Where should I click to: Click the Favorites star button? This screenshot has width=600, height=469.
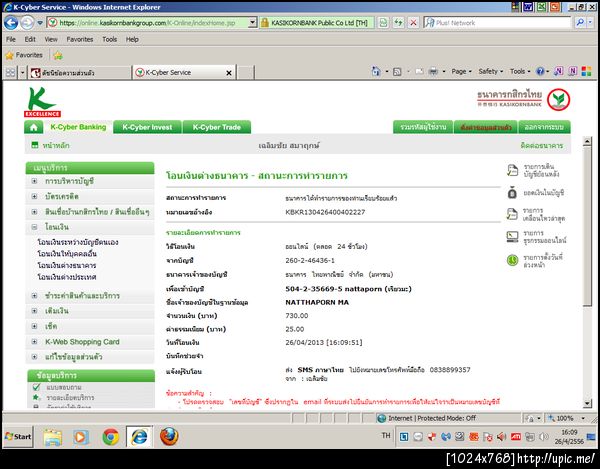point(24,55)
